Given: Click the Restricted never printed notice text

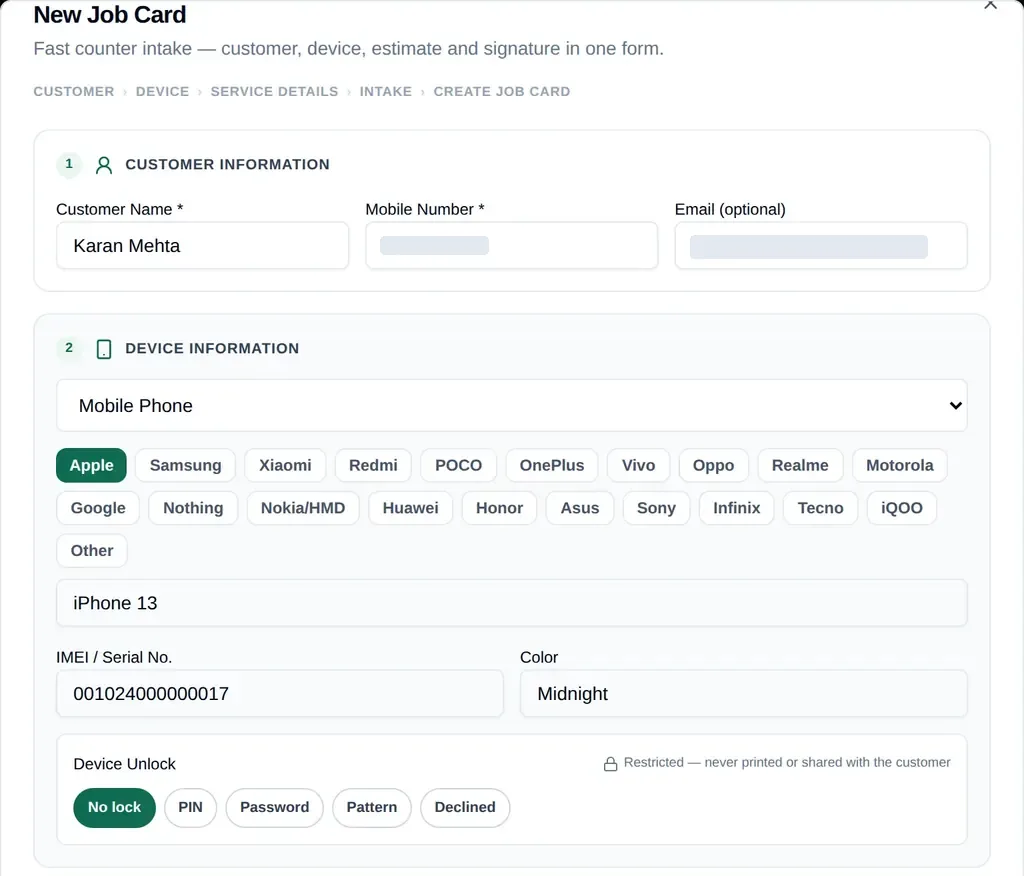Looking at the screenshot, I should pyautogui.click(x=787, y=762).
